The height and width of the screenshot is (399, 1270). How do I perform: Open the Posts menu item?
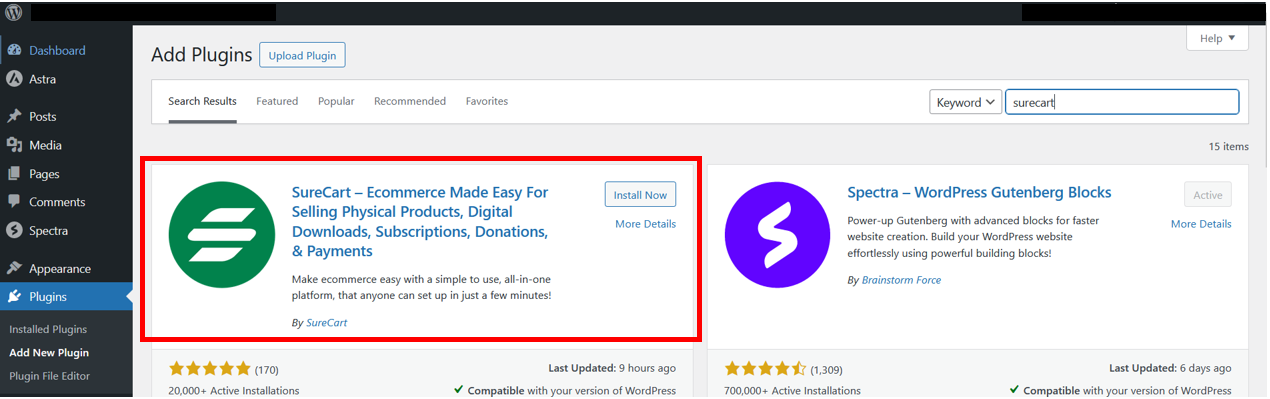point(66,116)
